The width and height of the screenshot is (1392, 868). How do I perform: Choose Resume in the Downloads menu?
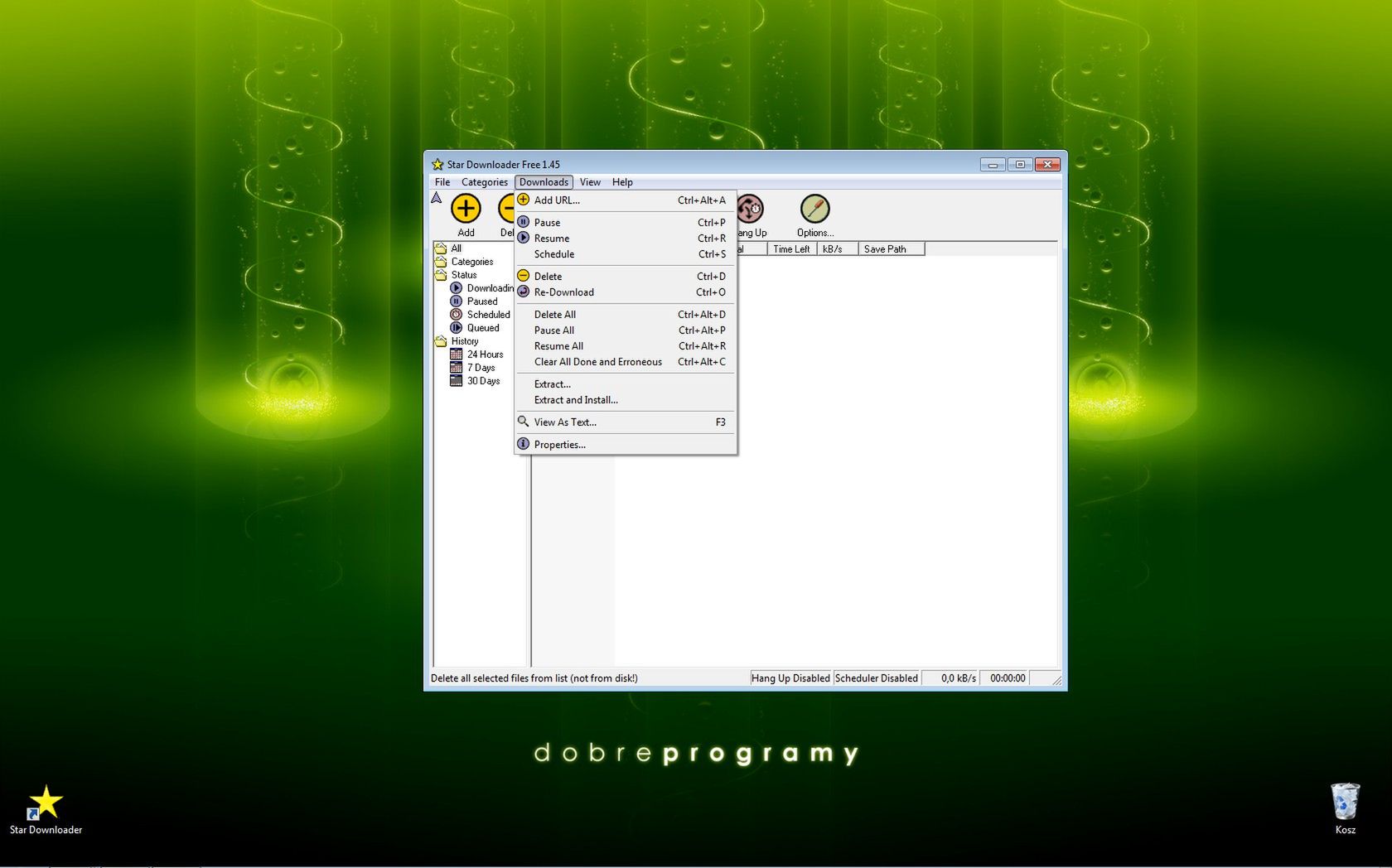coord(626,239)
